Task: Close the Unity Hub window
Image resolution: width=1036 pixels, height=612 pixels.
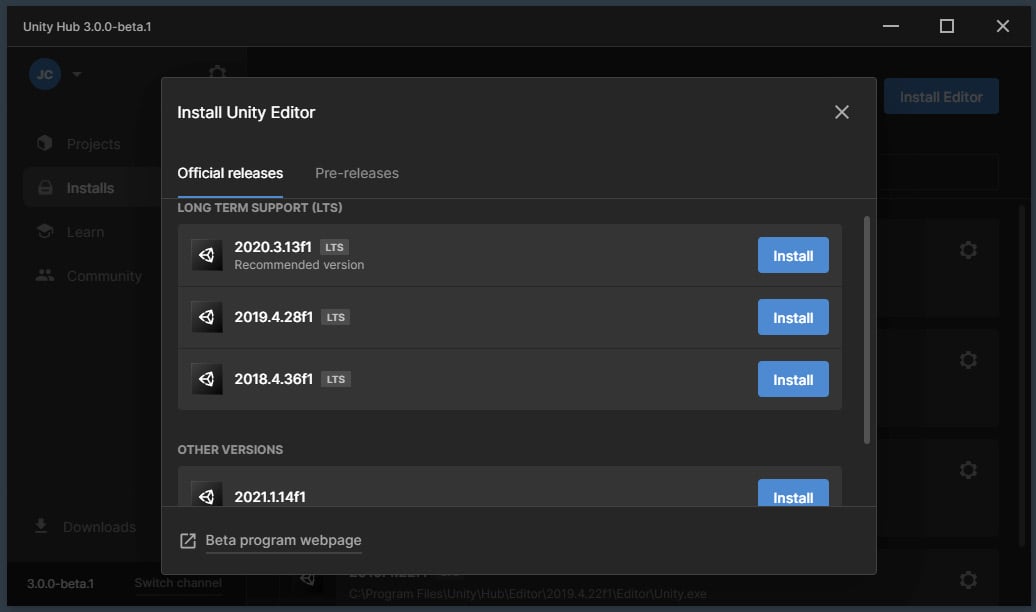Action: [1002, 26]
